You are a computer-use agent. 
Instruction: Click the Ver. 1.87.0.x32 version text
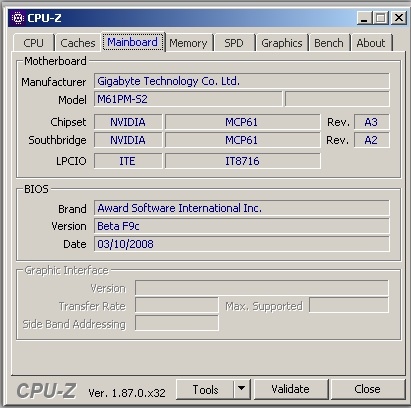click(x=127, y=393)
